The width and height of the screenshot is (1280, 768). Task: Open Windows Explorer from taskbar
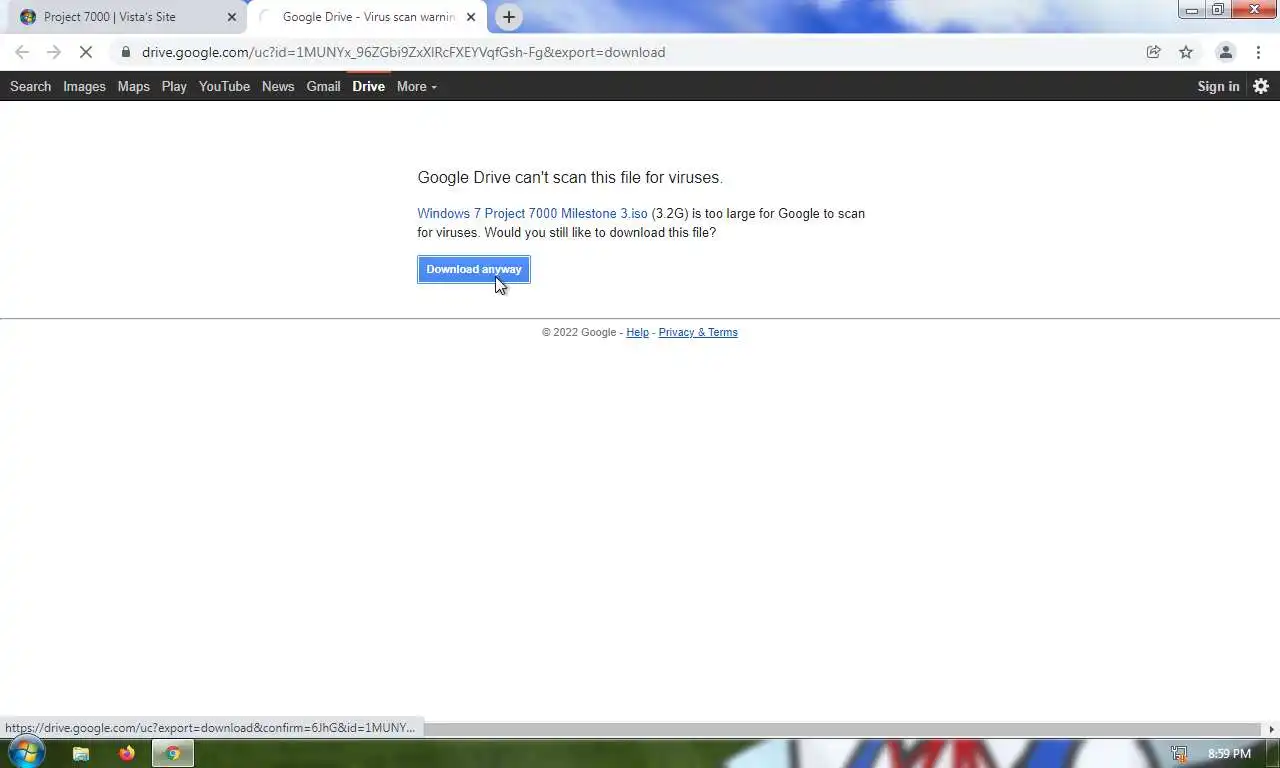pyautogui.click(x=81, y=753)
